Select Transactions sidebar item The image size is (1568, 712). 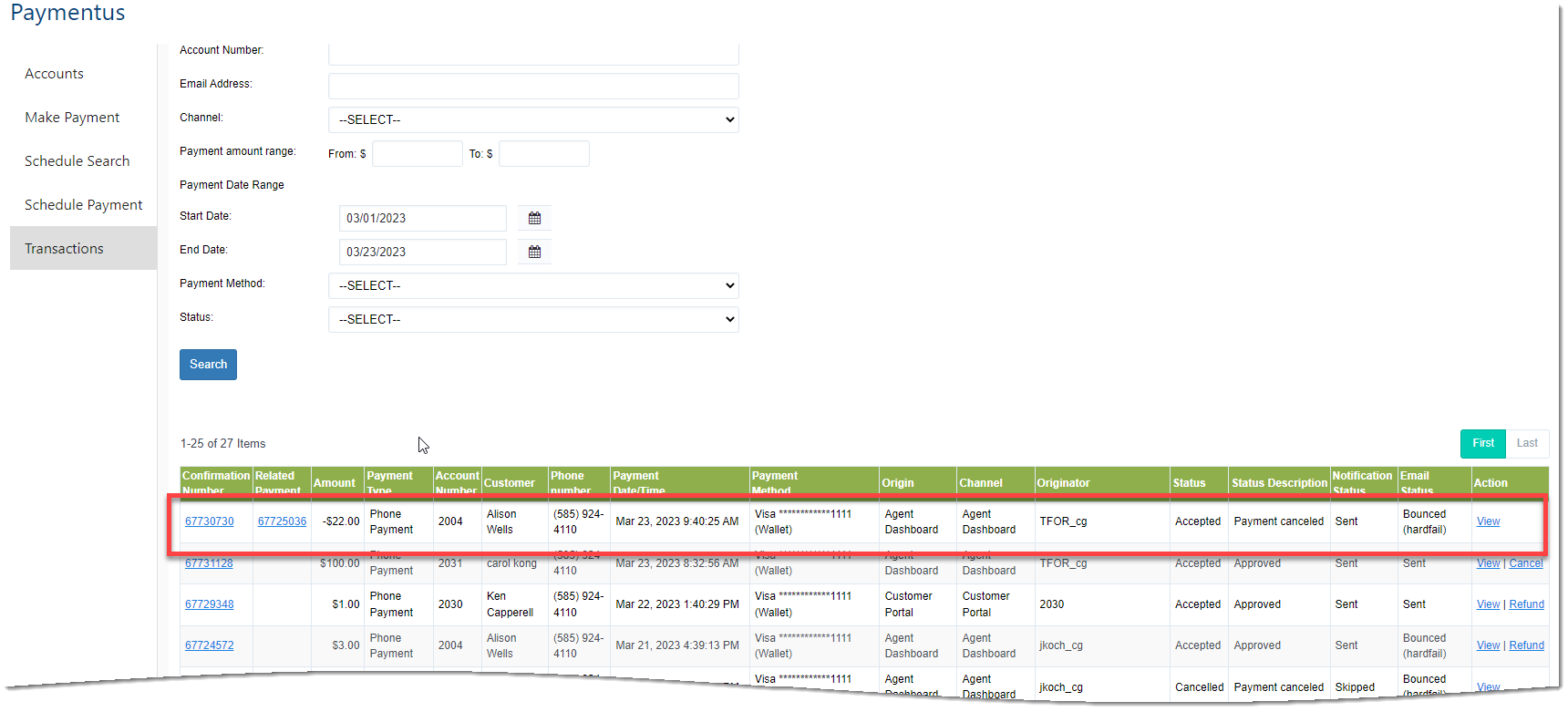(x=83, y=248)
